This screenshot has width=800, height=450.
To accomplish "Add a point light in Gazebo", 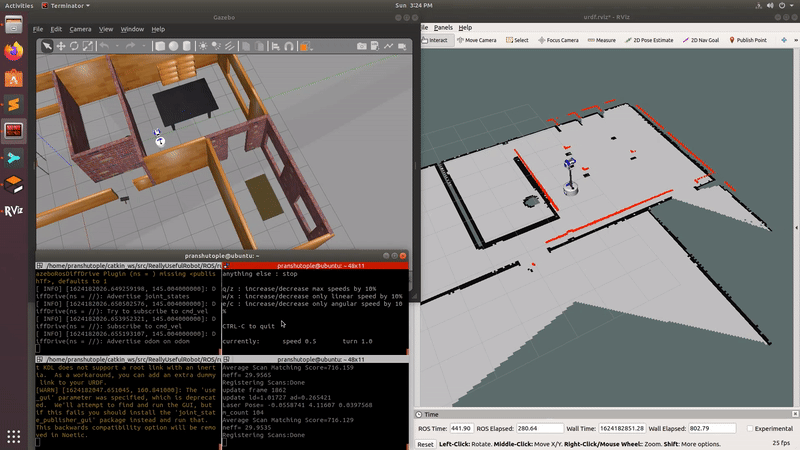I will pos(203,46).
